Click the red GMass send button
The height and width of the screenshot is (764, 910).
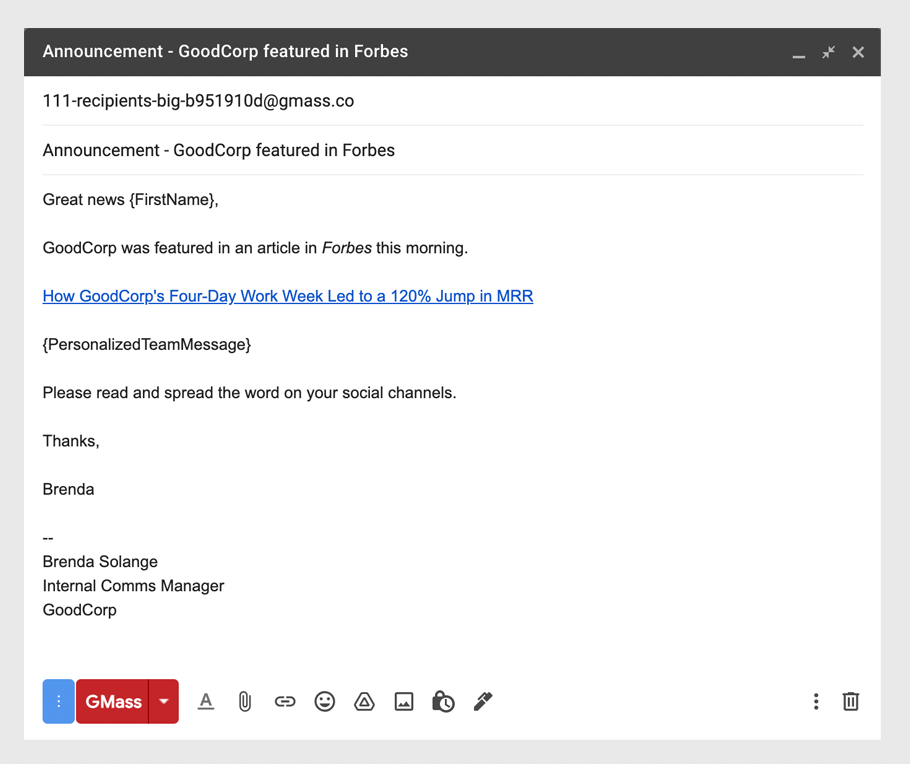click(x=113, y=701)
